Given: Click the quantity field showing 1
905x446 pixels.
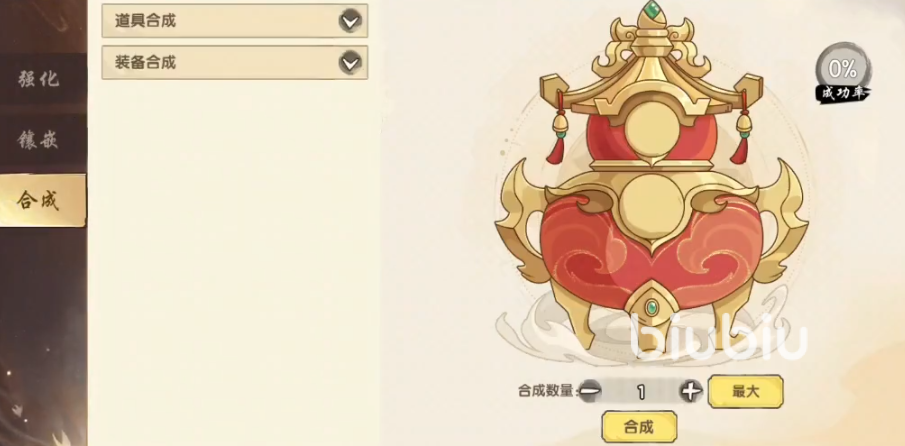Looking at the screenshot, I should click(x=640, y=392).
